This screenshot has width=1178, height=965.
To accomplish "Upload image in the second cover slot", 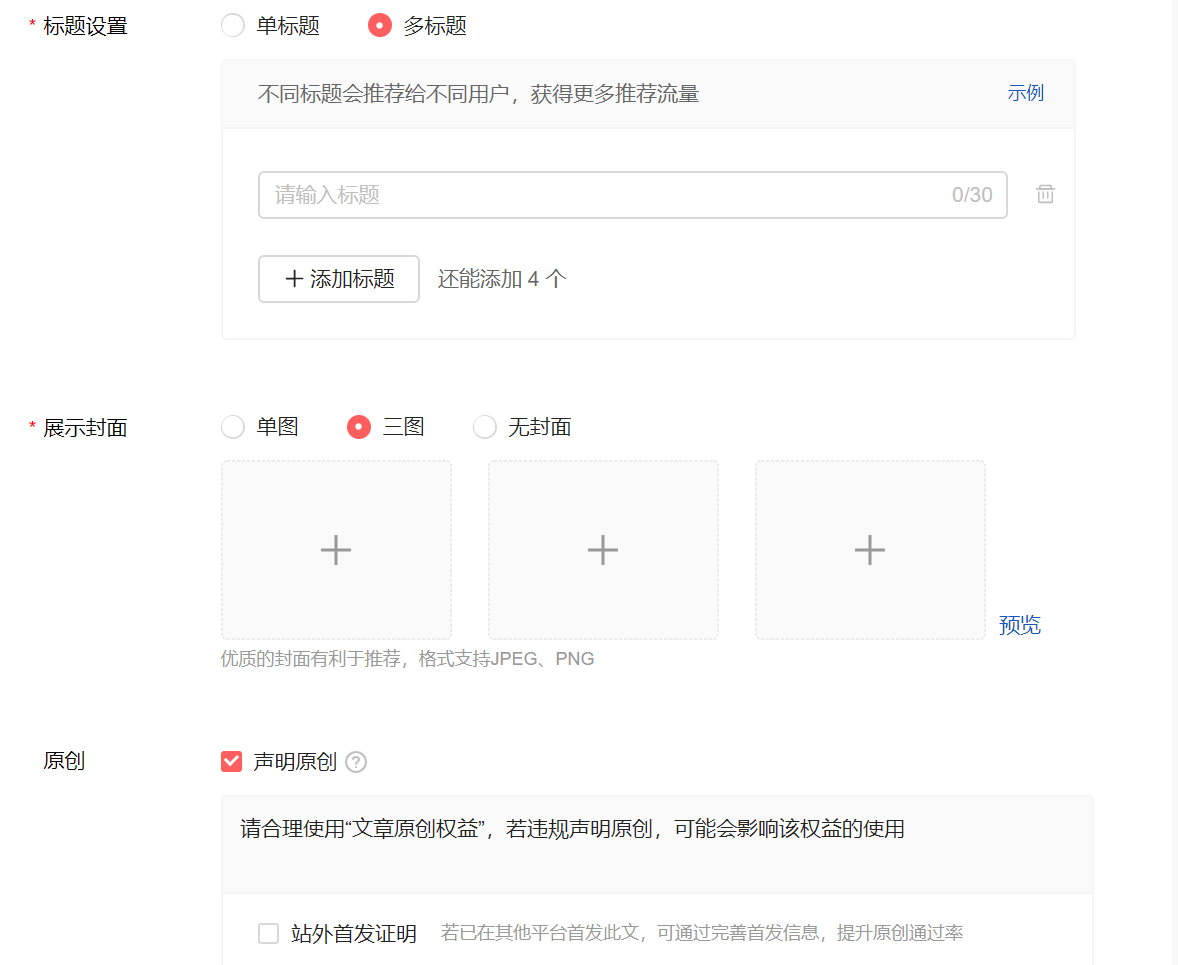I will 603,550.
